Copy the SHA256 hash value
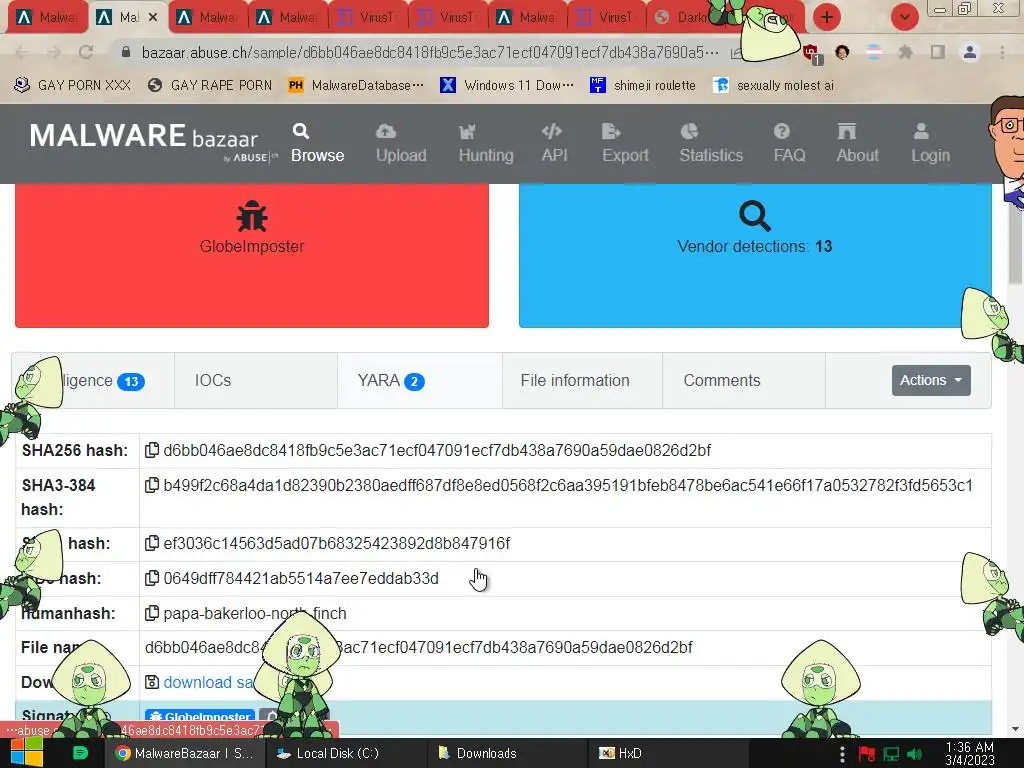Viewport: 1024px width, 768px height. pos(152,451)
